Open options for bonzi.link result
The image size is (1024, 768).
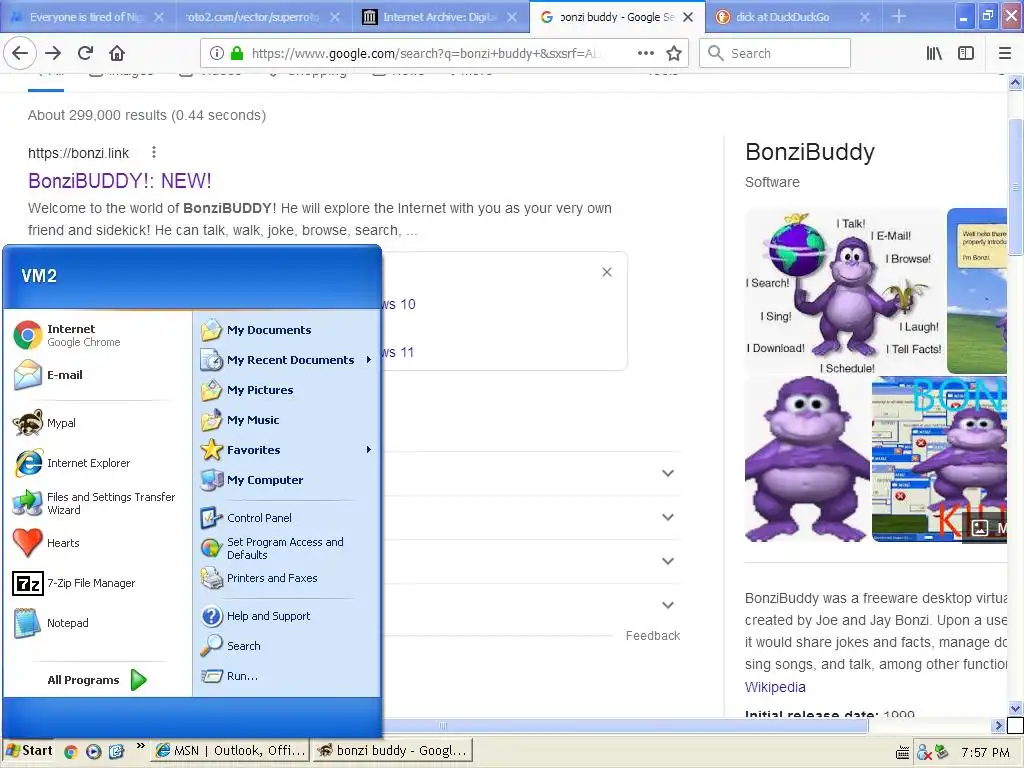[153, 152]
